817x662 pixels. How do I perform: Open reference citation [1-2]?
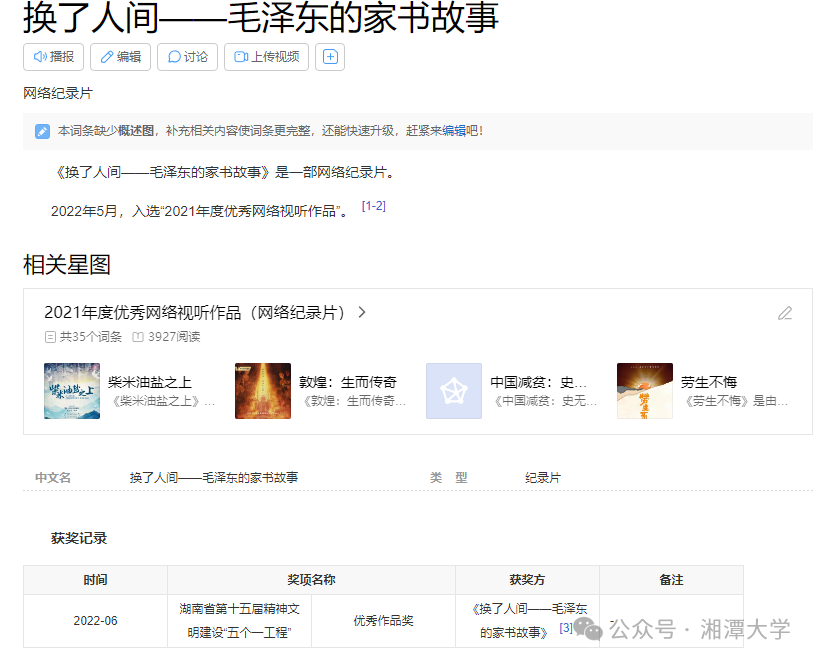[x=374, y=206]
